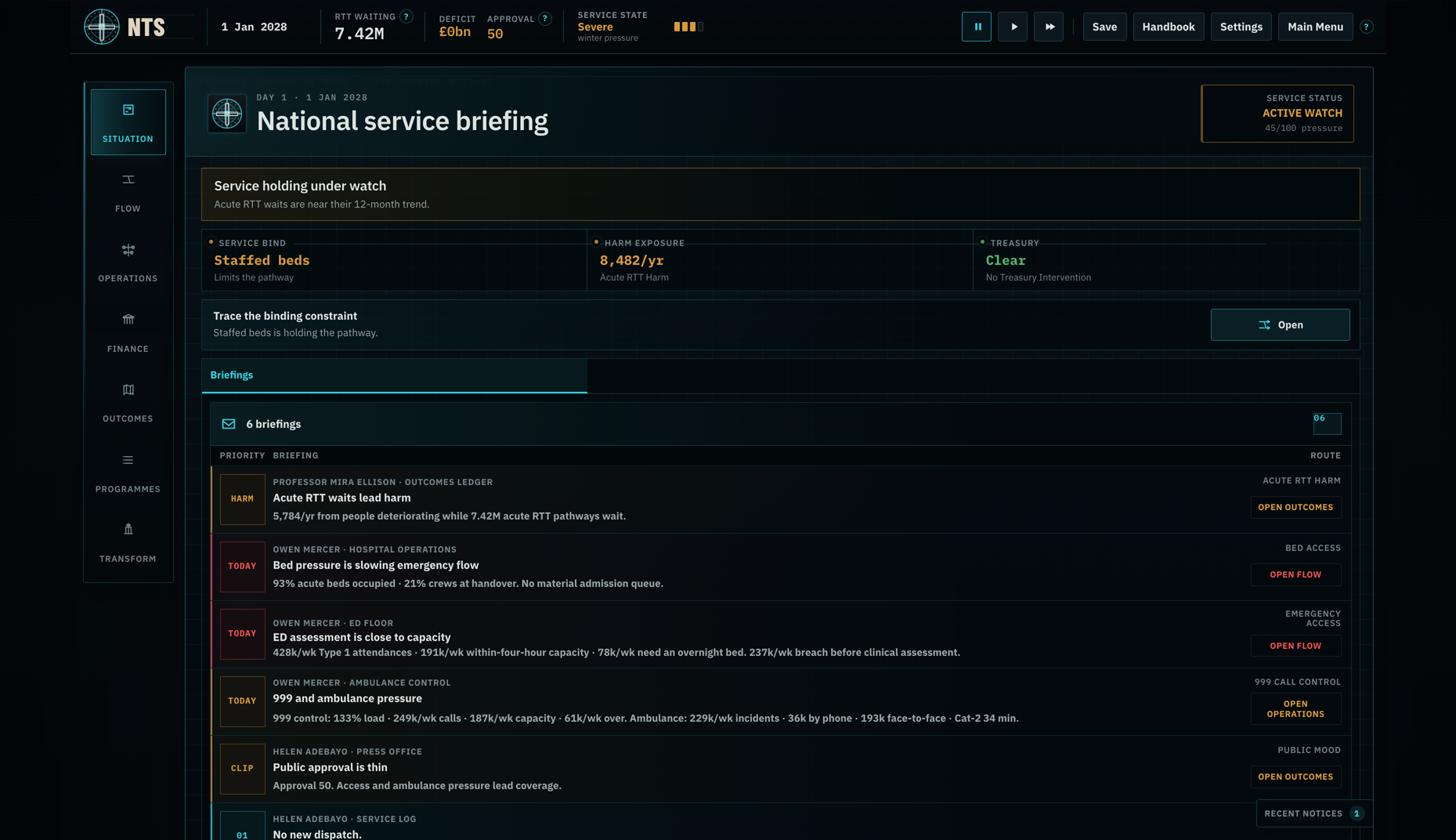
Task: Open Approval help tooltip
Action: point(545,19)
